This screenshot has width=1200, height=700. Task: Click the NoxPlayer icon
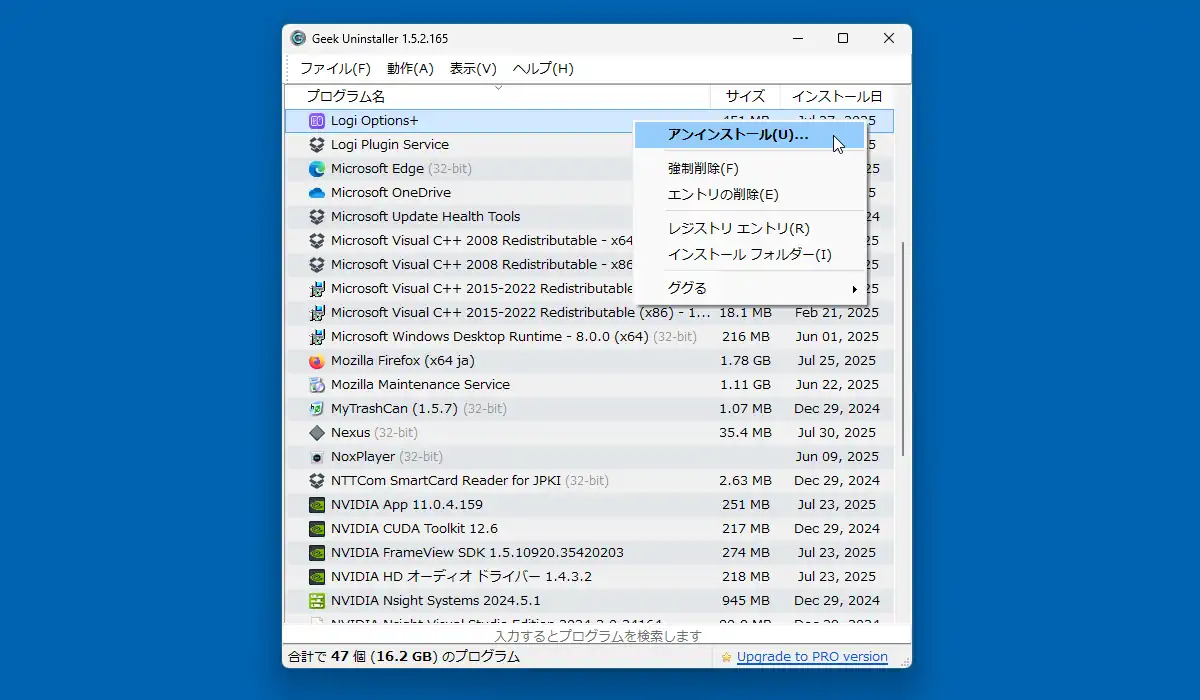click(x=317, y=457)
